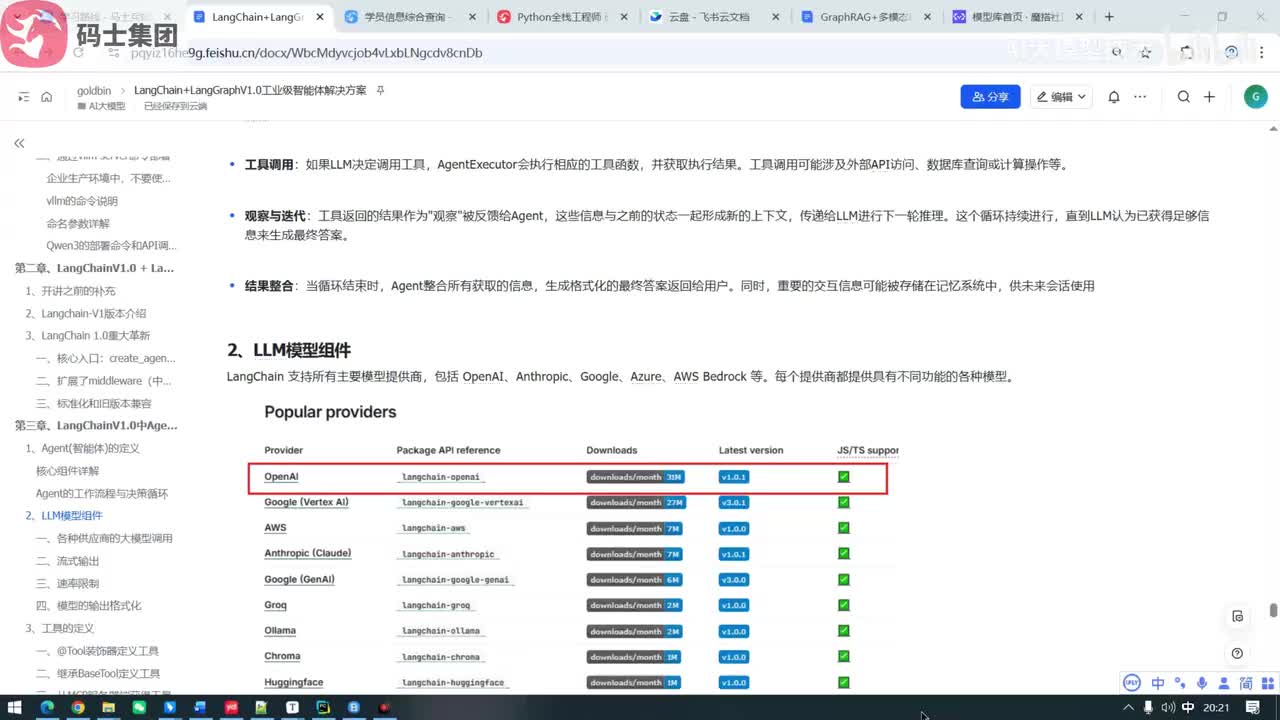Open Chrome from the taskbar

coord(77,708)
